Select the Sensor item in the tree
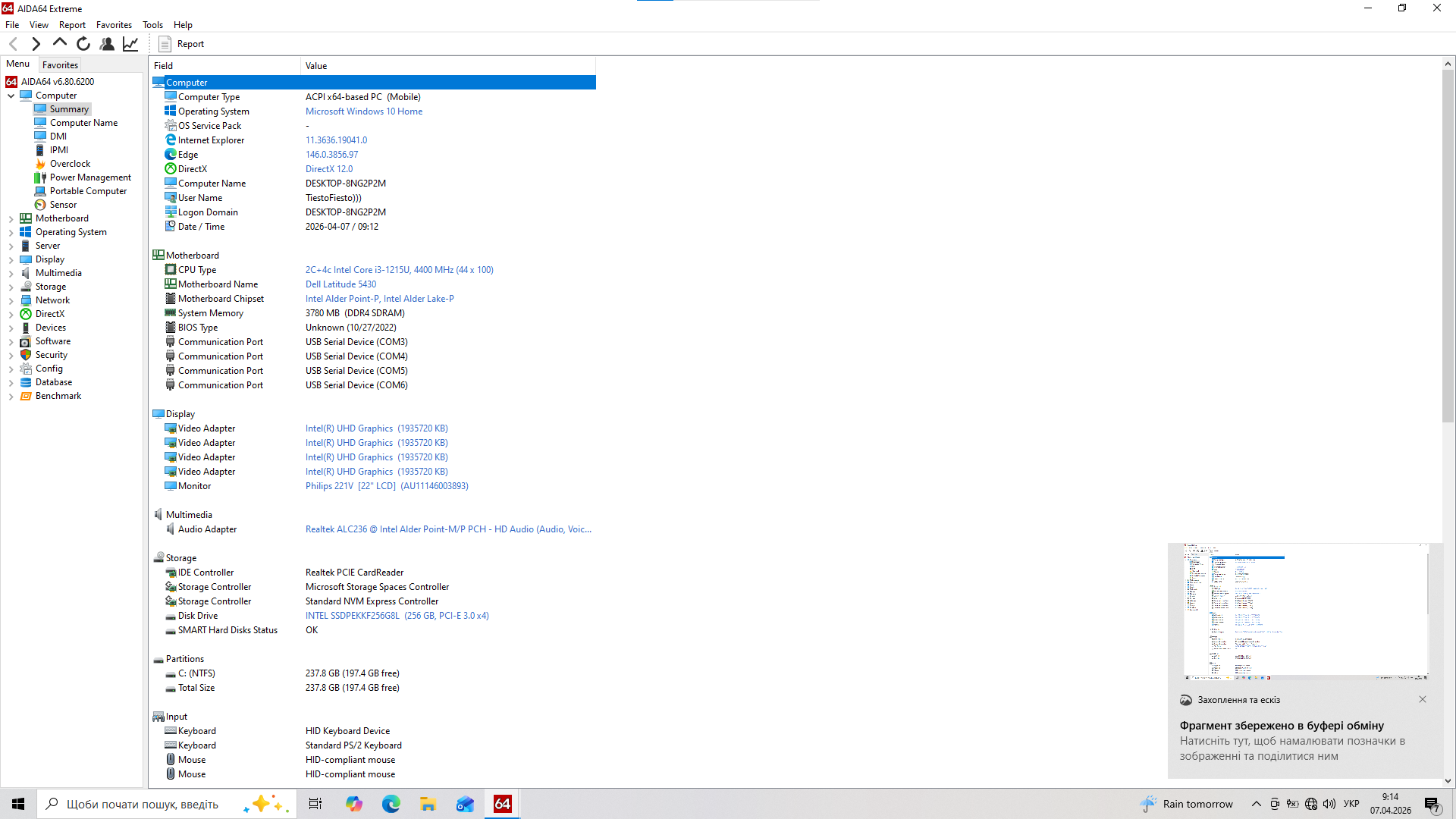Viewport: 1456px width, 819px height. pos(63,205)
